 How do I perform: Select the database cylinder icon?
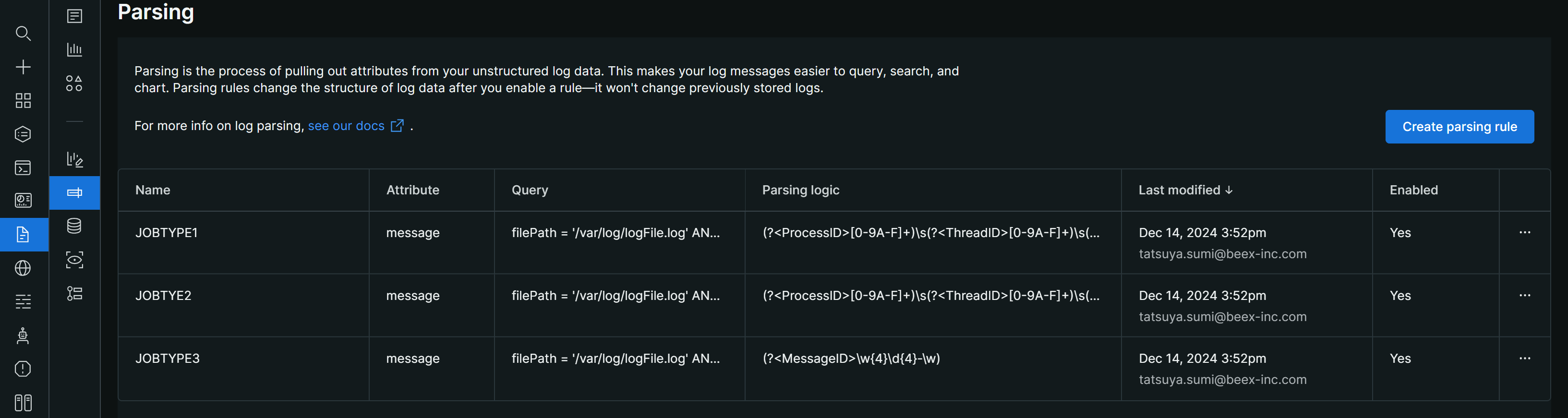(74, 227)
